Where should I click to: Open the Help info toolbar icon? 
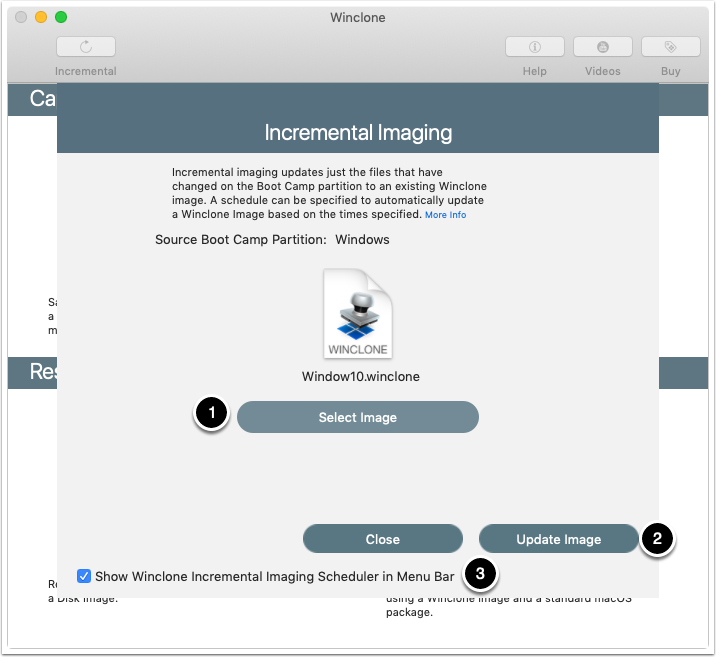tap(535, 47)
